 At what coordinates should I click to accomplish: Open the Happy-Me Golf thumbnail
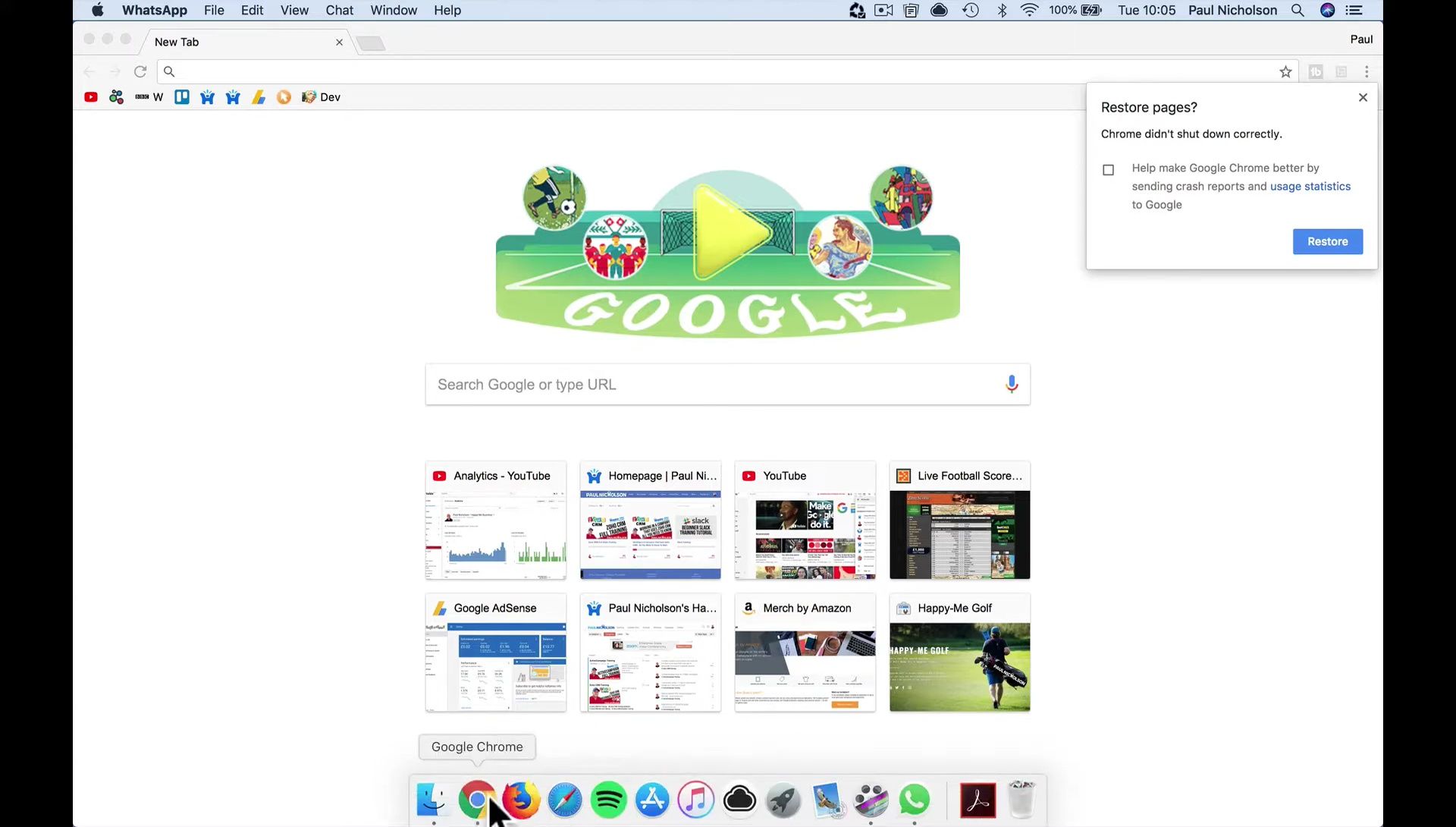[960, 652]
